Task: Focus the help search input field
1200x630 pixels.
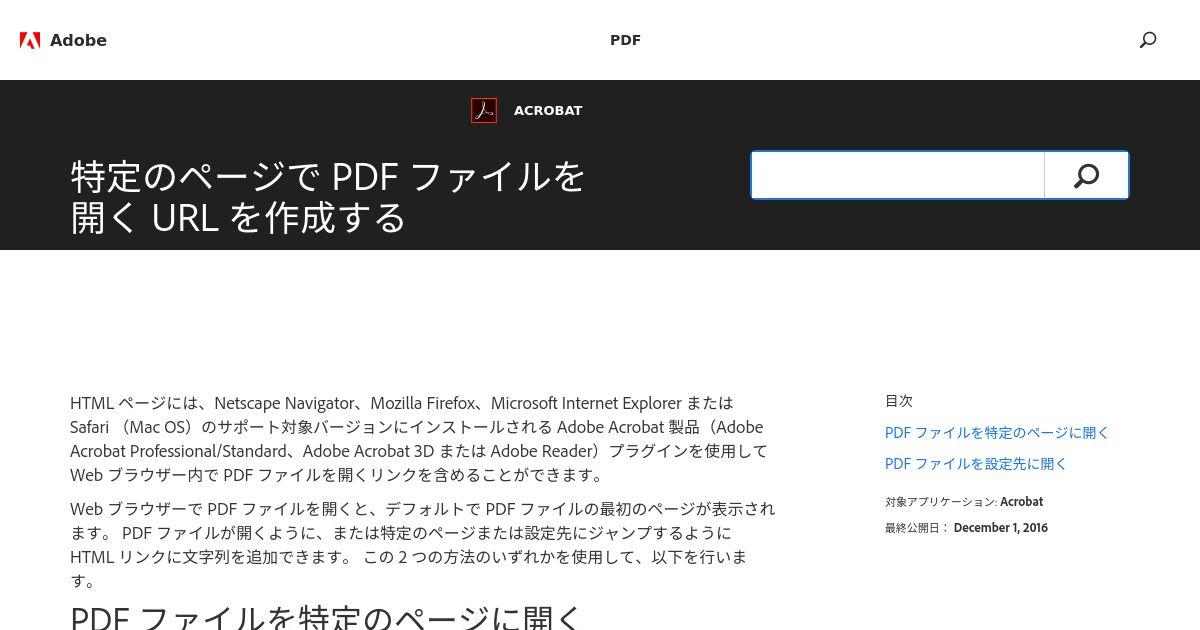Action: point(898,175)
